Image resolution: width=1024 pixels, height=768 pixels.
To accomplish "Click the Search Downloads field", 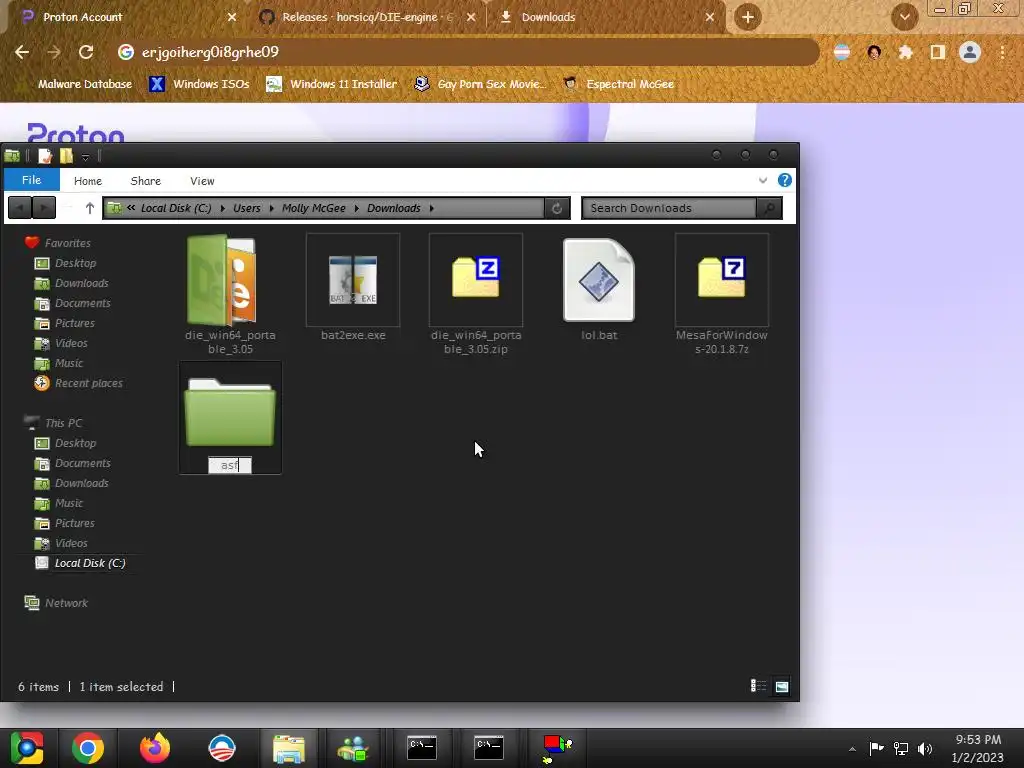I will click(x=669, y=208).
